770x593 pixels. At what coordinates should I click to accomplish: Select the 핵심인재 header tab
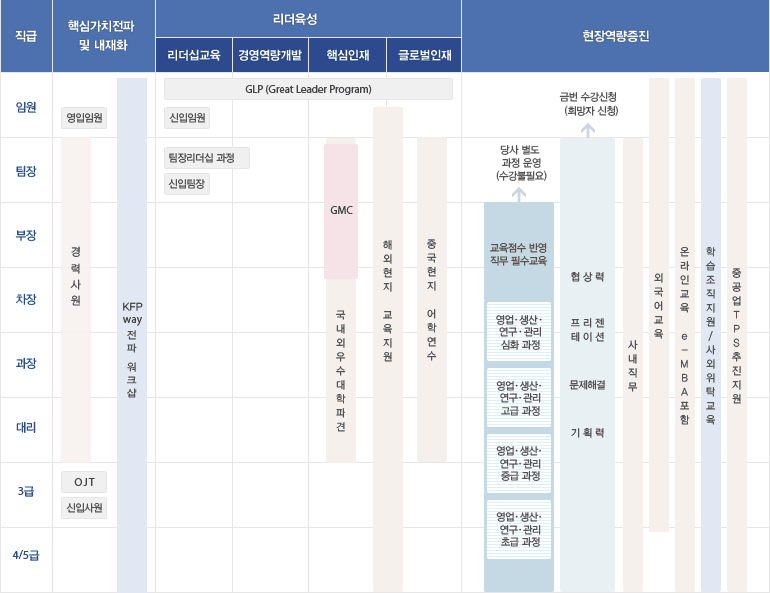pyautogui.click(x=347, y=55)
